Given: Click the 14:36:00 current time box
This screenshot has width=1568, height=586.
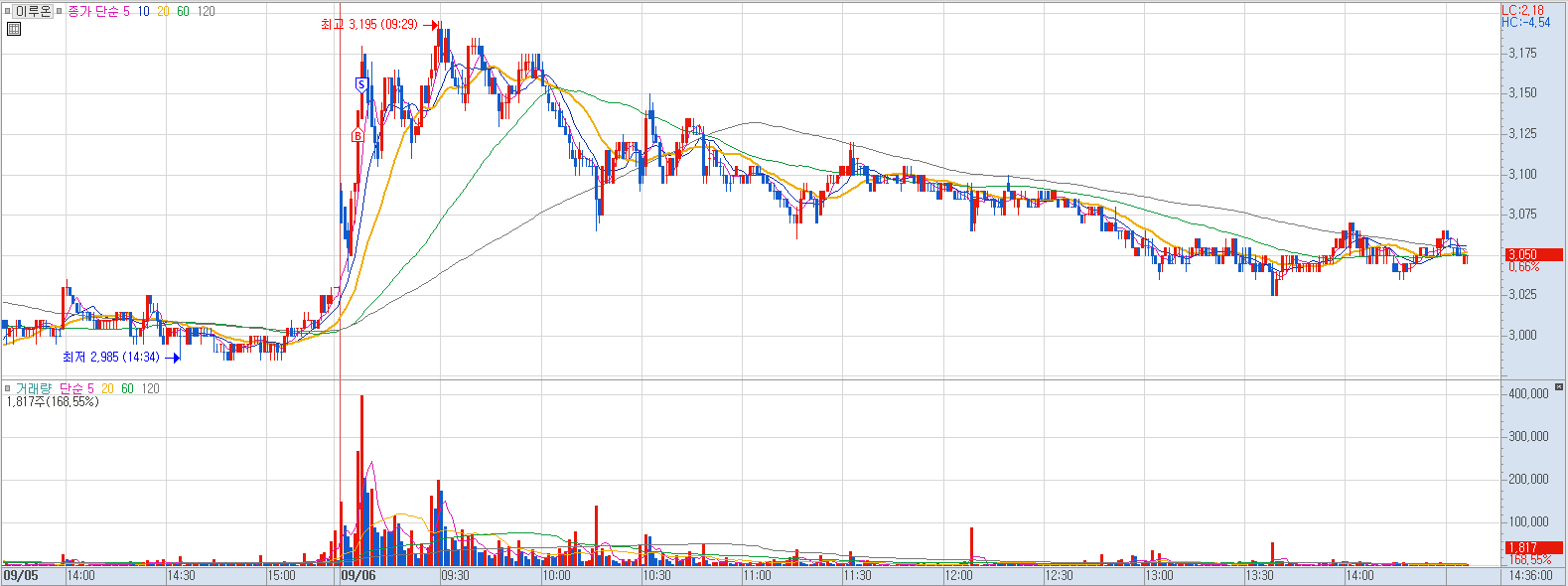Looking at the screenshot, I should [x=1530, y=575].
